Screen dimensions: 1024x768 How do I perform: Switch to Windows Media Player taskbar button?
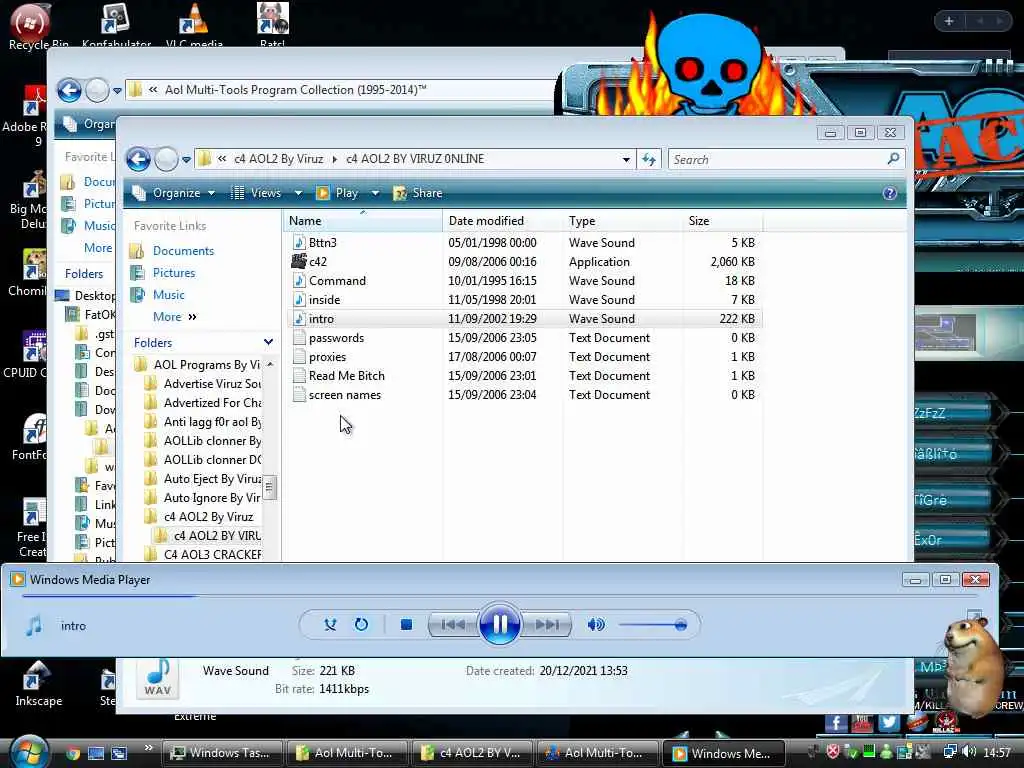click(x=722, y=753)
